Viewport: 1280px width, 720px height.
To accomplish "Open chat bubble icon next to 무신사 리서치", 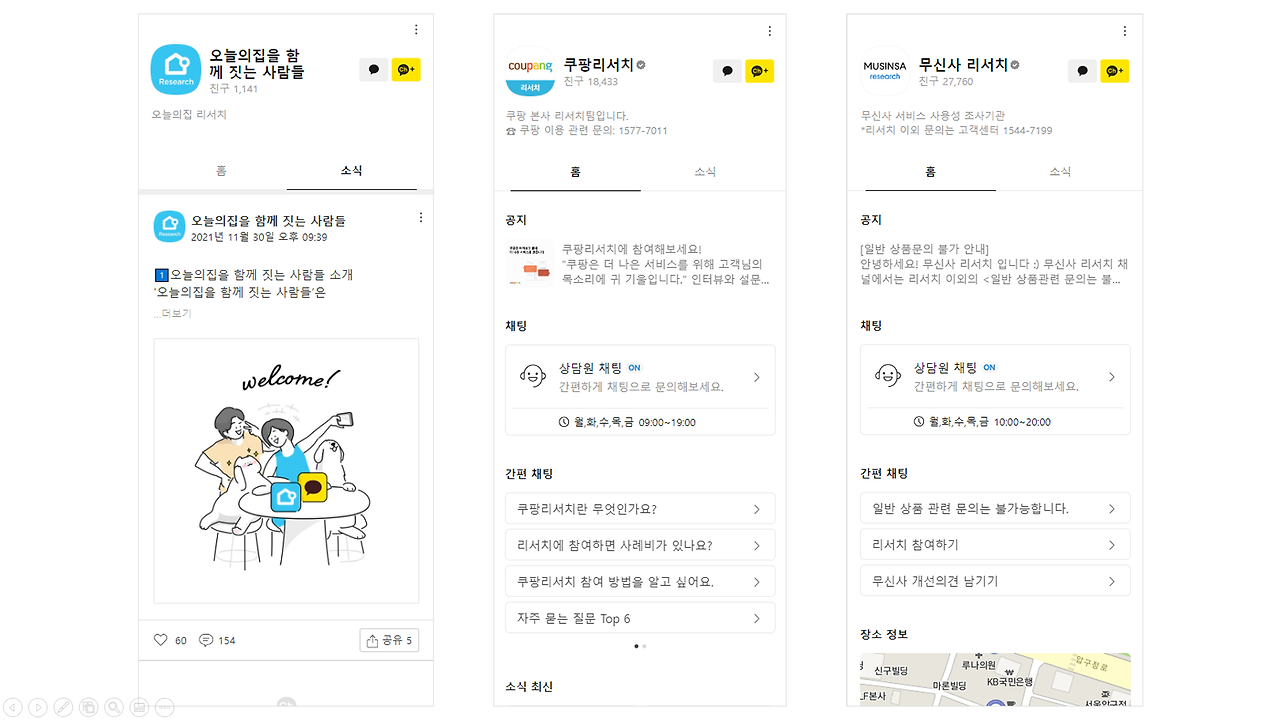I will click(1082, 71).
